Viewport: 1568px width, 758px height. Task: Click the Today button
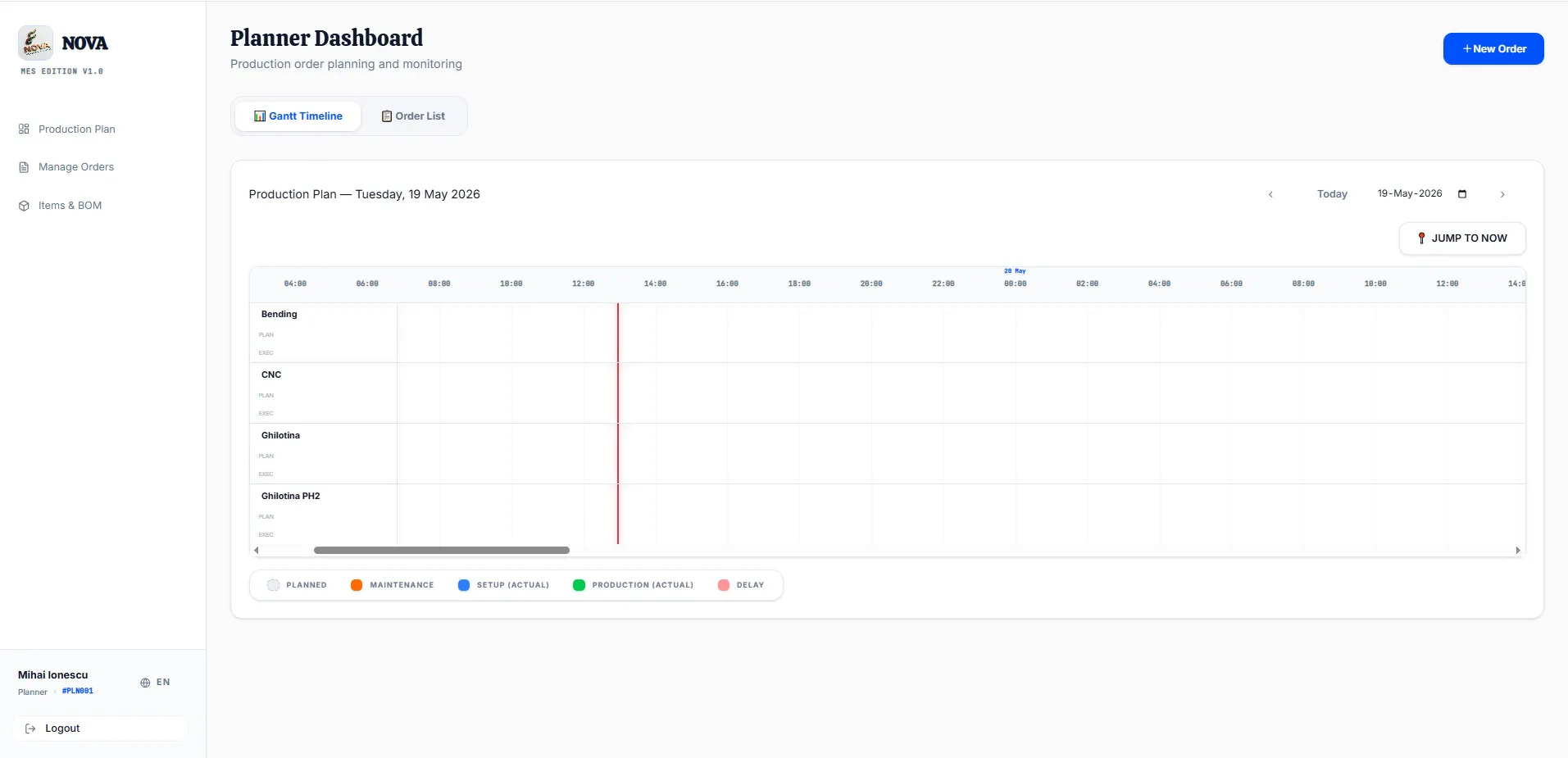[1332, 194]
